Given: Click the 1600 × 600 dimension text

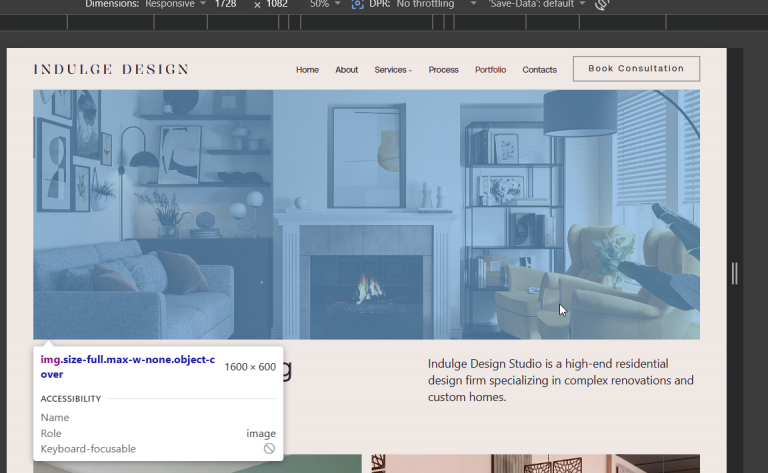Looking at the screenshot, I should [250, 367].
